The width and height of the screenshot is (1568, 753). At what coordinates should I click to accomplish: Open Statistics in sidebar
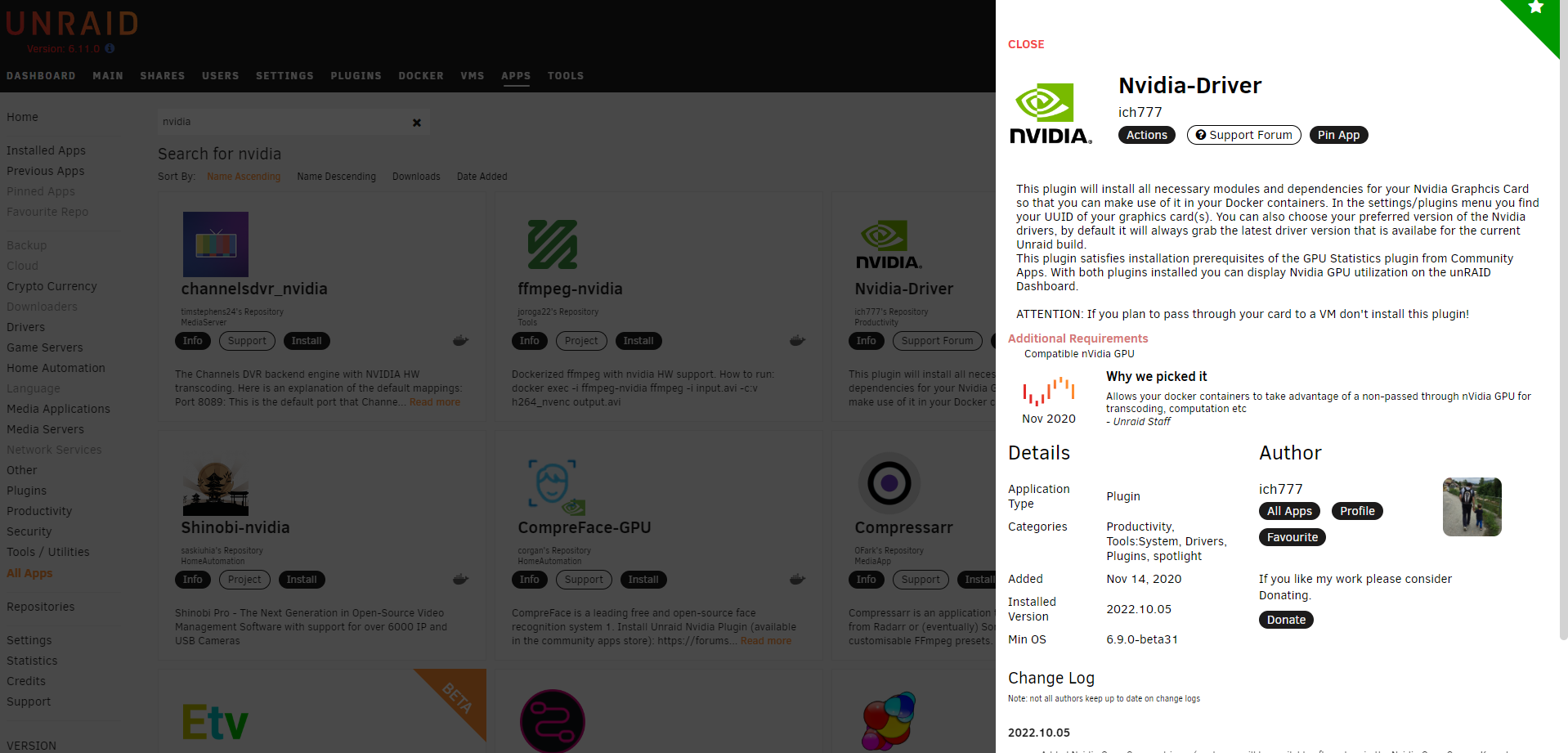[32, 661]
